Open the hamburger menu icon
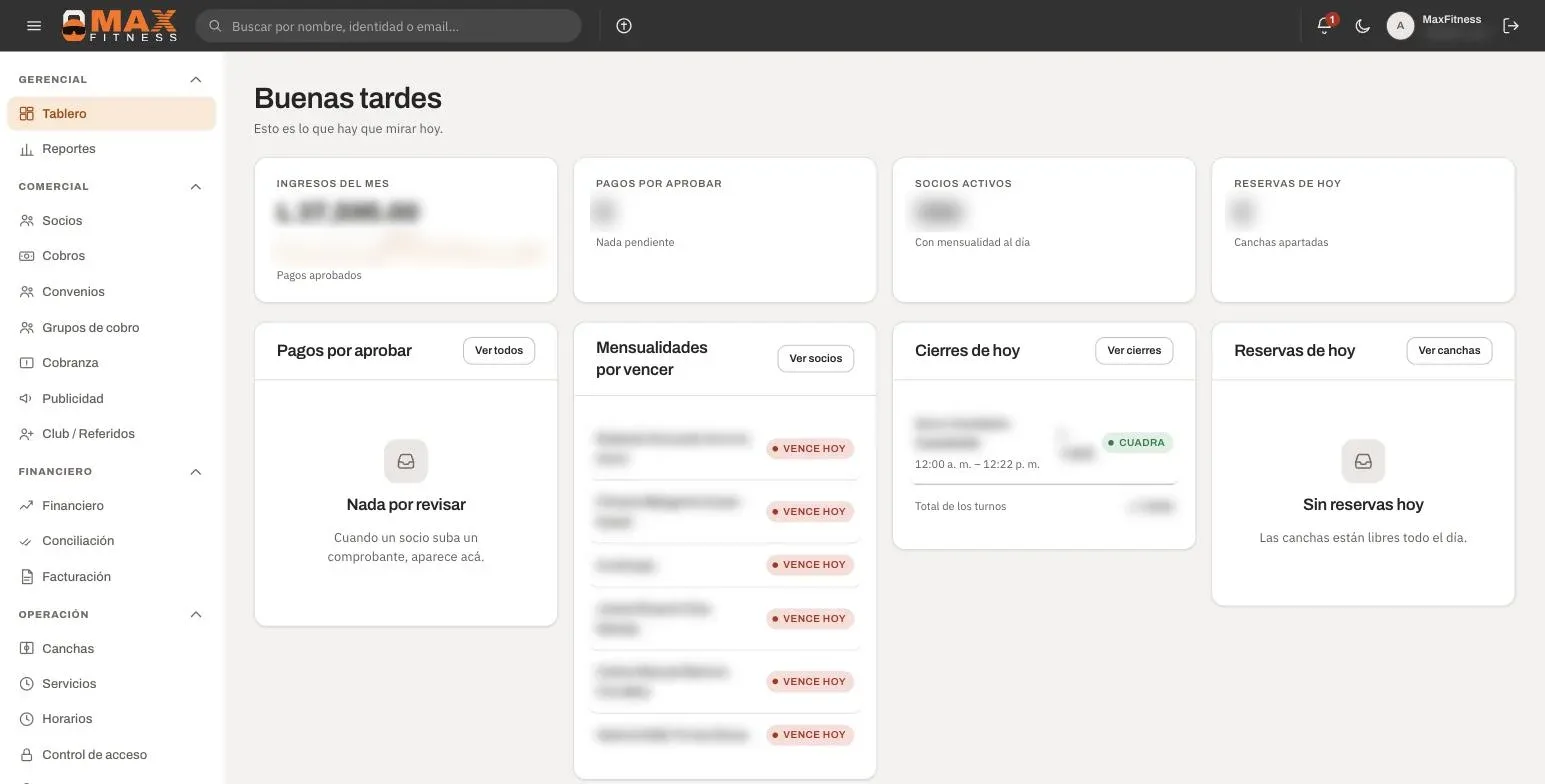1545x784 pixels. pos(34,26)
